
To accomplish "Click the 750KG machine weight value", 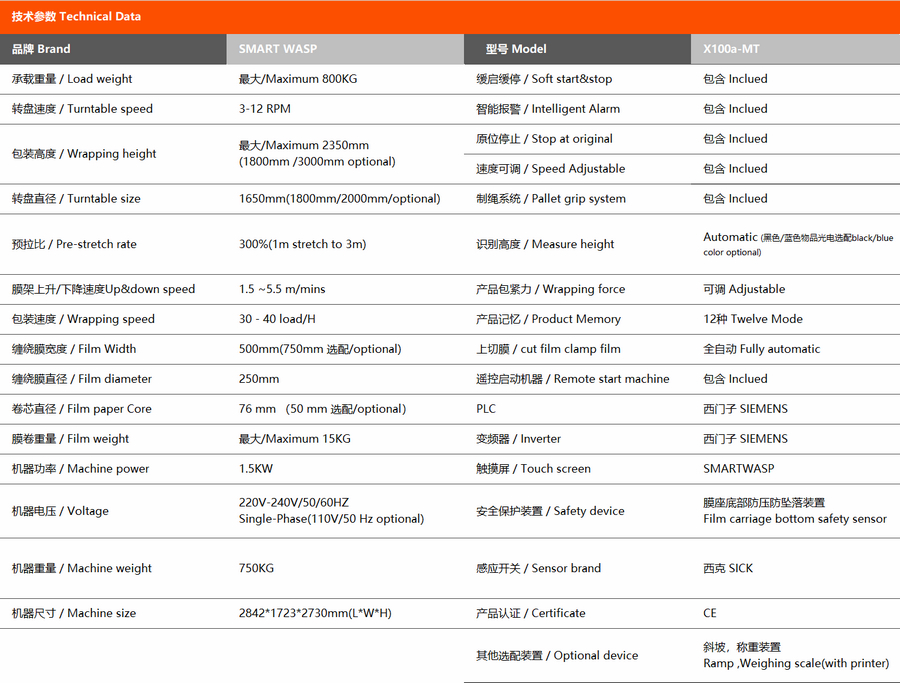I will click(x=258, y=568).
